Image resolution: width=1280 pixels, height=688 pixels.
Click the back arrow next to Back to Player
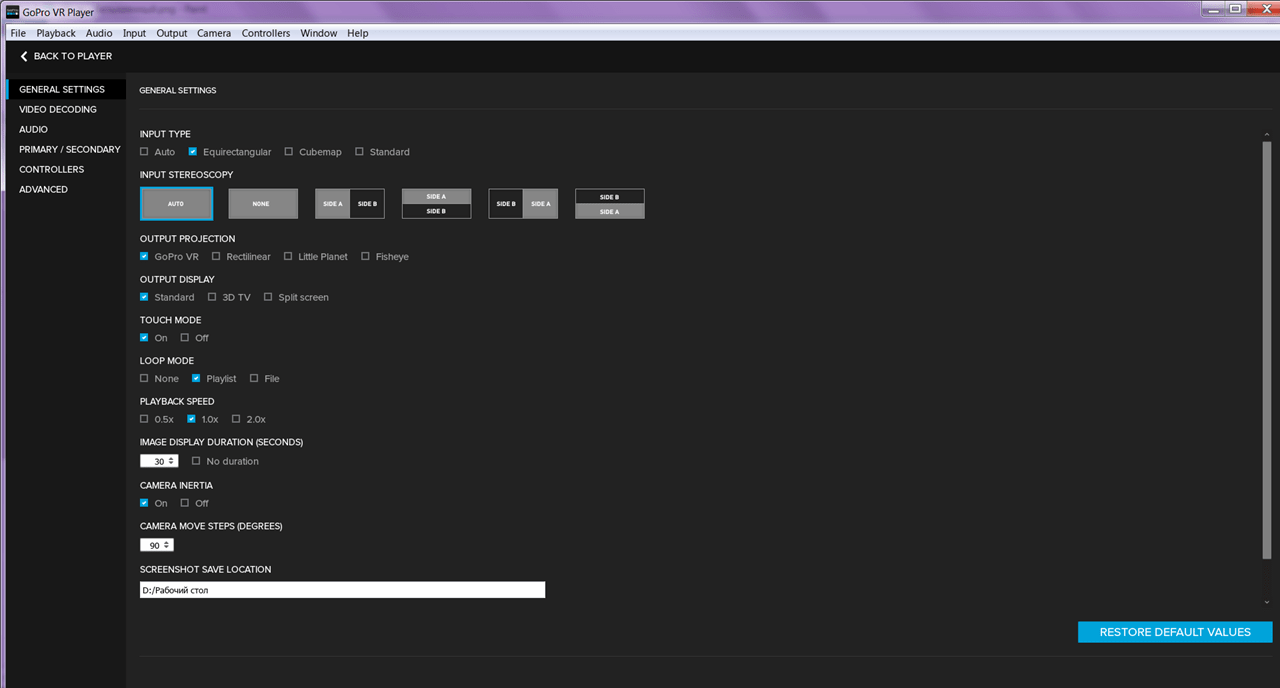click(24, 56)
